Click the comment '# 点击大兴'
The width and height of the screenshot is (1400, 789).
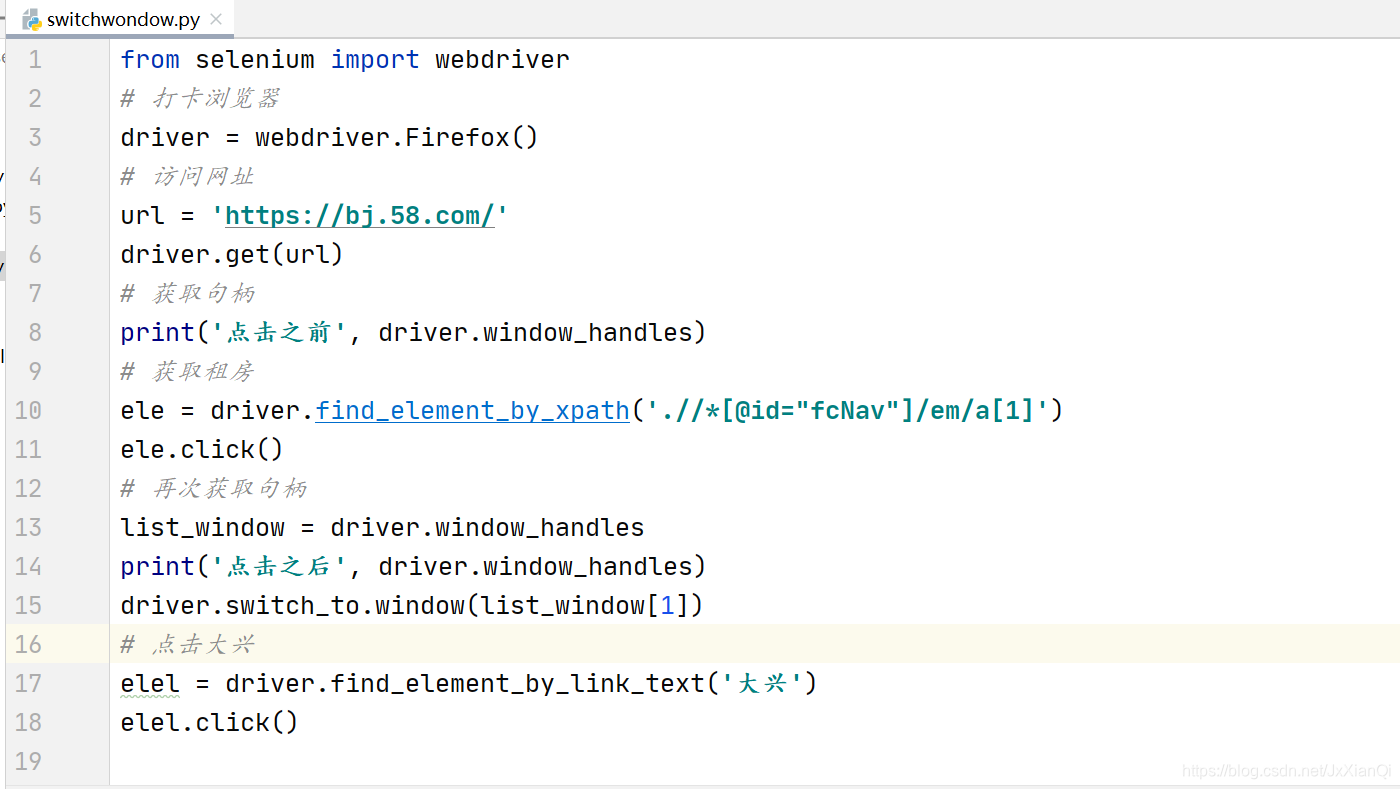(x=187, y=644)
